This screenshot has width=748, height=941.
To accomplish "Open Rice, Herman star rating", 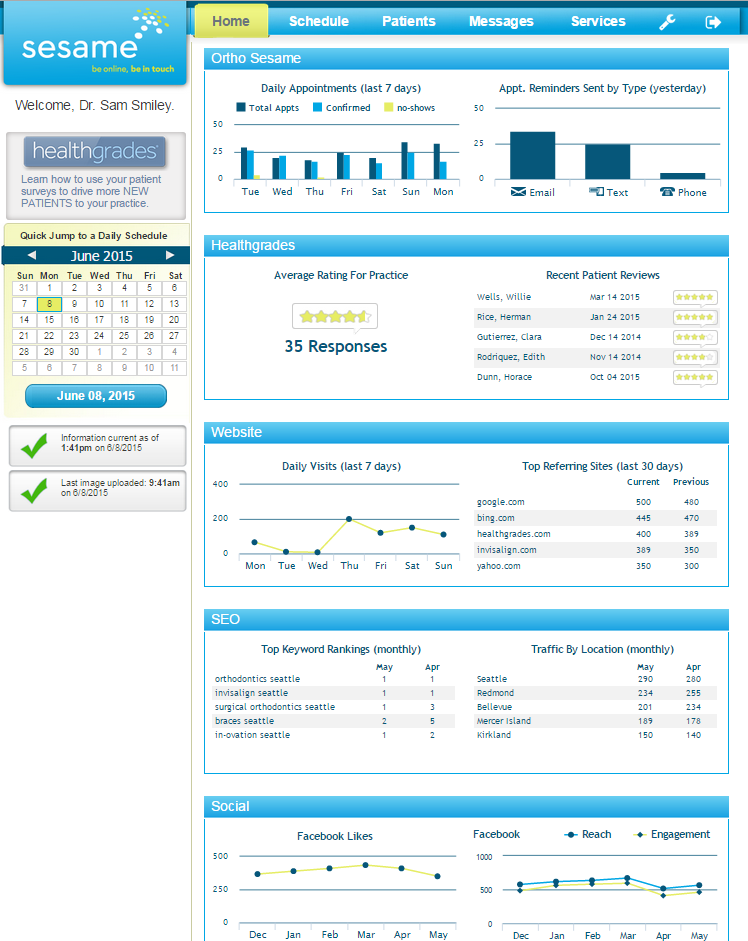I will [x=695, y=317].
